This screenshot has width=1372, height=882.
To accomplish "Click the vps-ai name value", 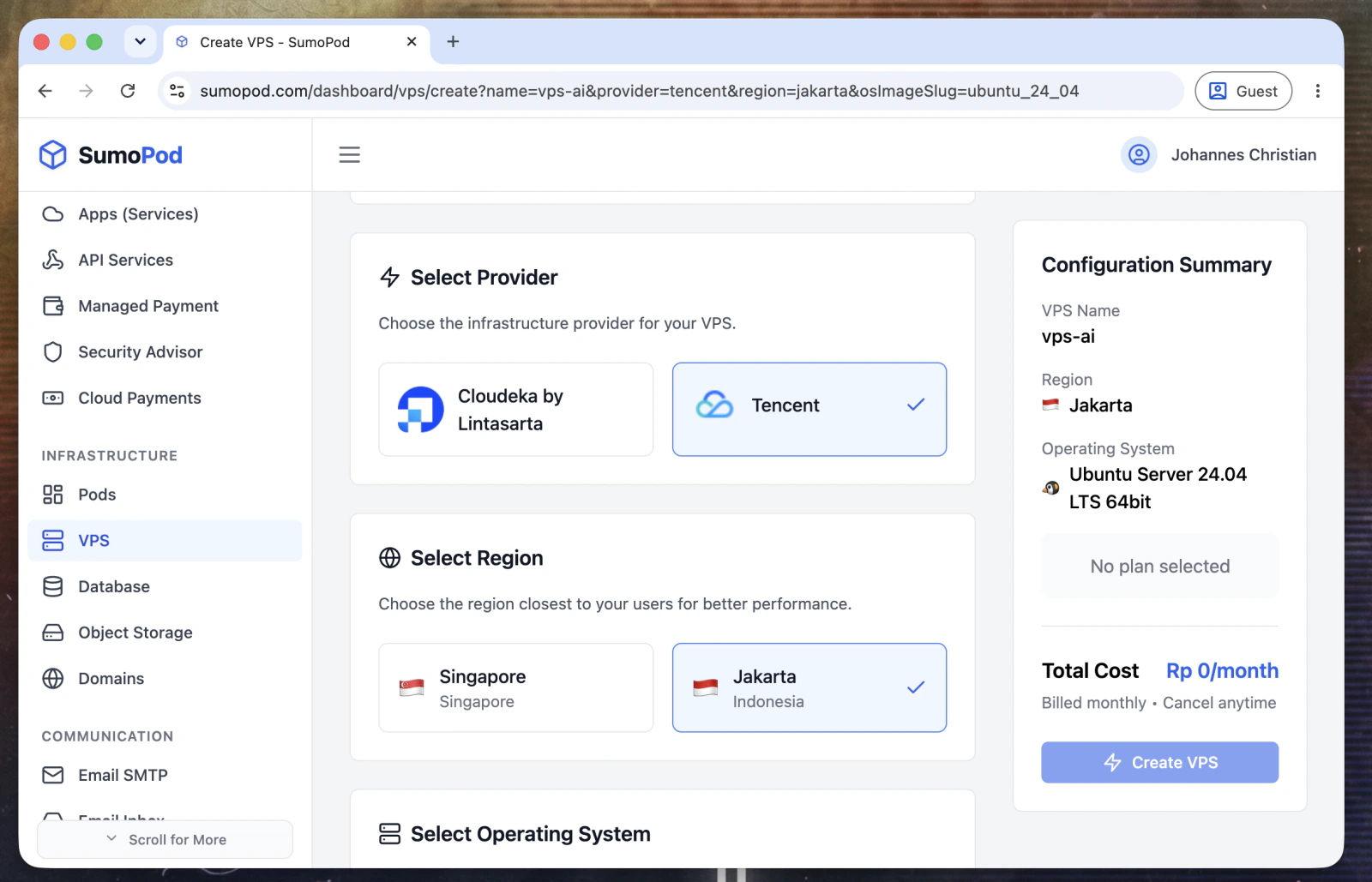I will point(1068,337).
